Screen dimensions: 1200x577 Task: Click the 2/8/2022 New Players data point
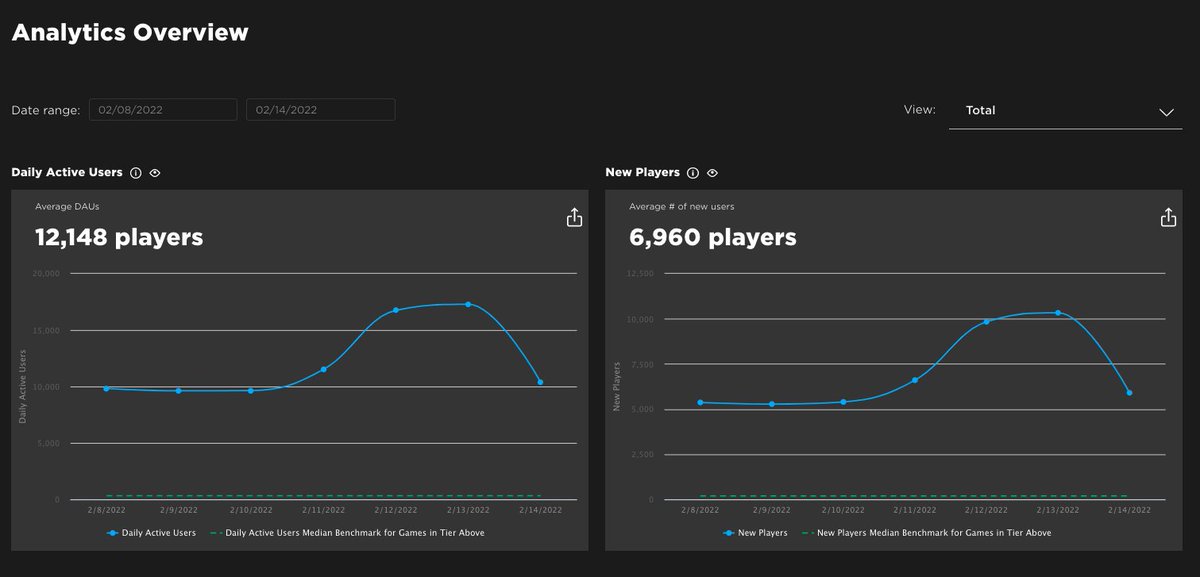click(700, 402)
